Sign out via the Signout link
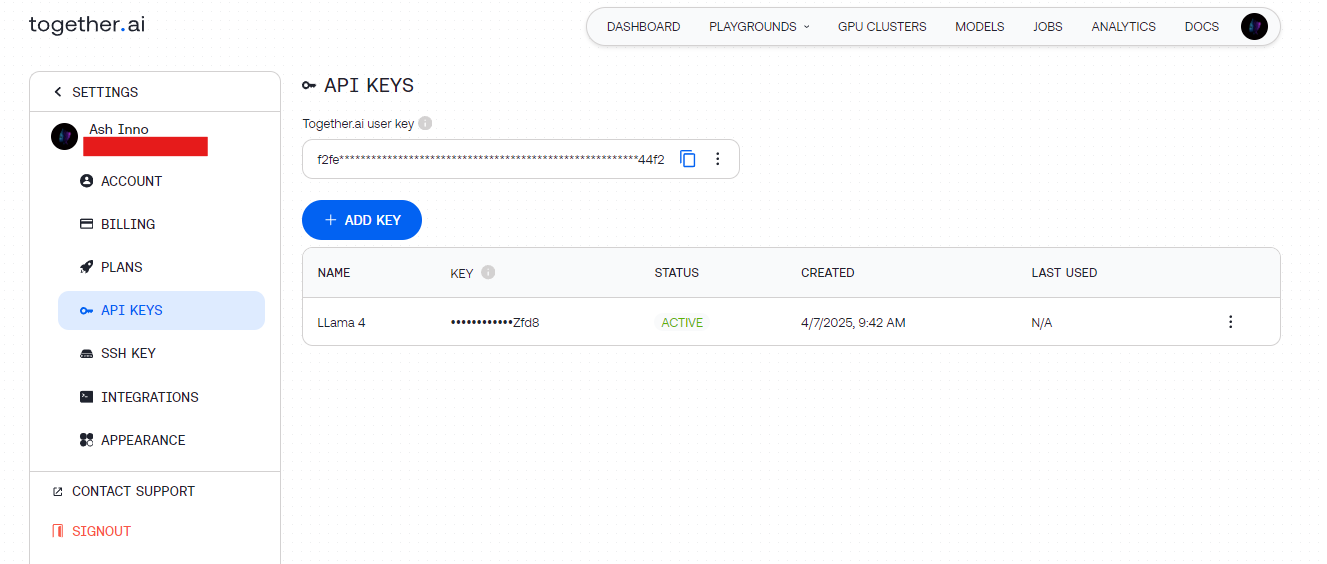This screenshot has height=564, width=1327. (101, 531)
